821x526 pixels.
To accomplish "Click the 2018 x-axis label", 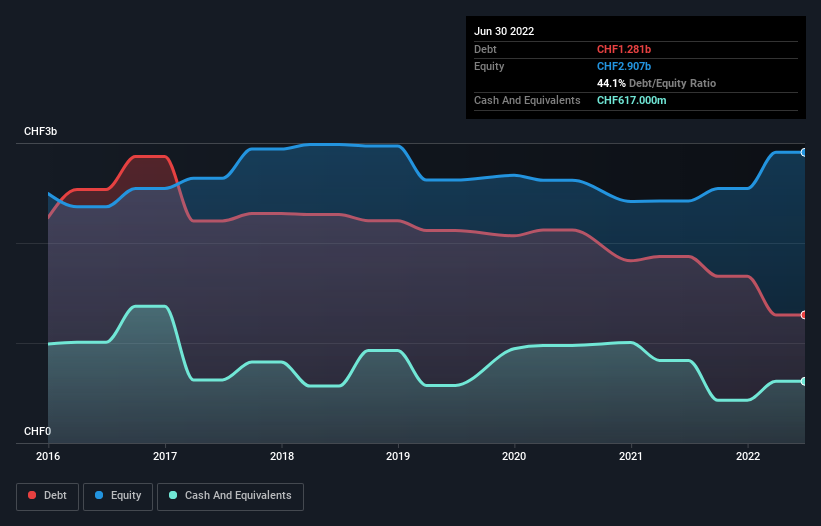I will [x=282, y=456].
